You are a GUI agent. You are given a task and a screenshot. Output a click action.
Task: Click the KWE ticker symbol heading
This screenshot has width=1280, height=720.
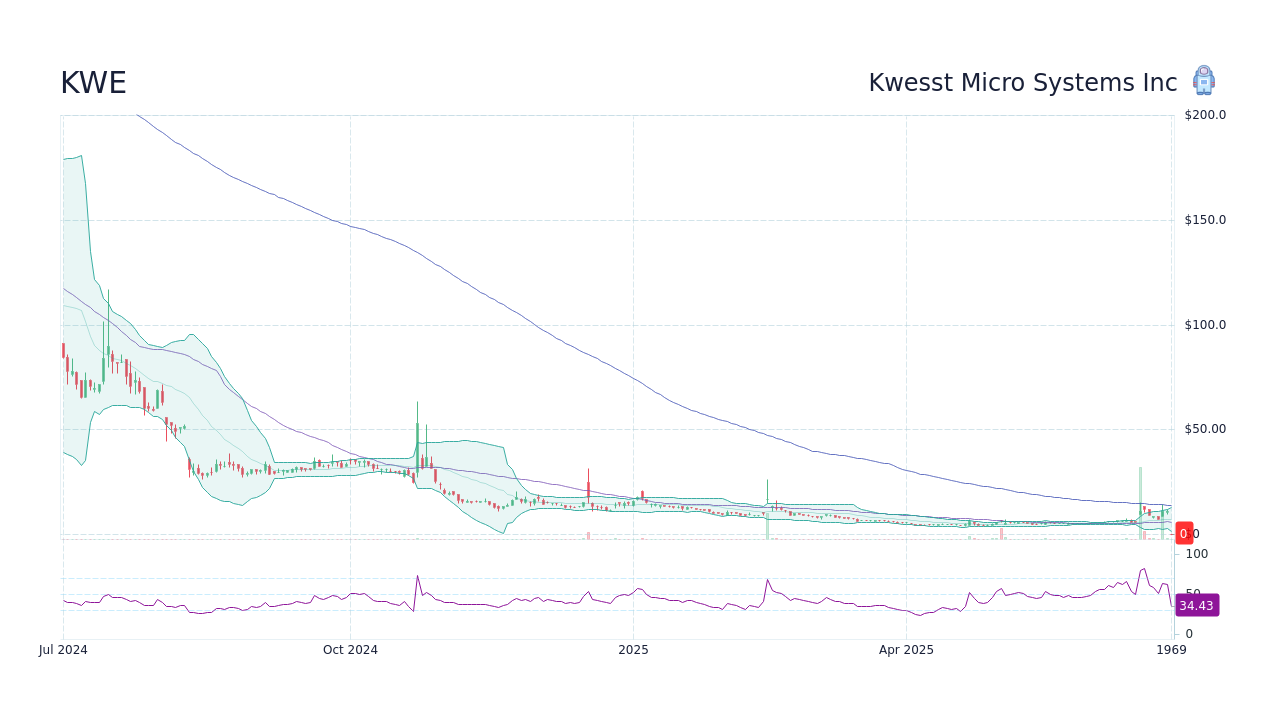(93, 83)
